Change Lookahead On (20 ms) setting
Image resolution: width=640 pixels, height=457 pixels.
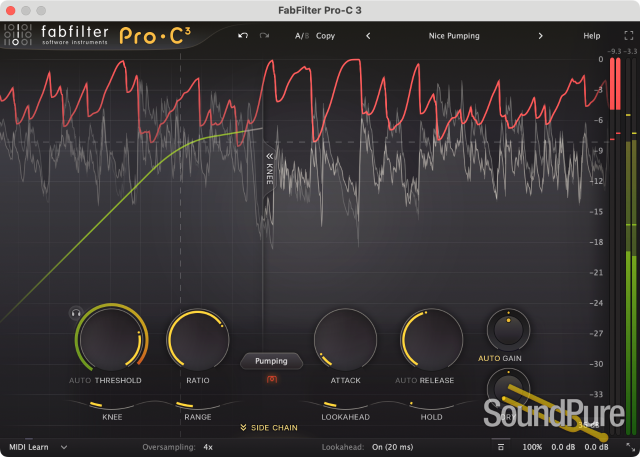click(x=392, y=447)
